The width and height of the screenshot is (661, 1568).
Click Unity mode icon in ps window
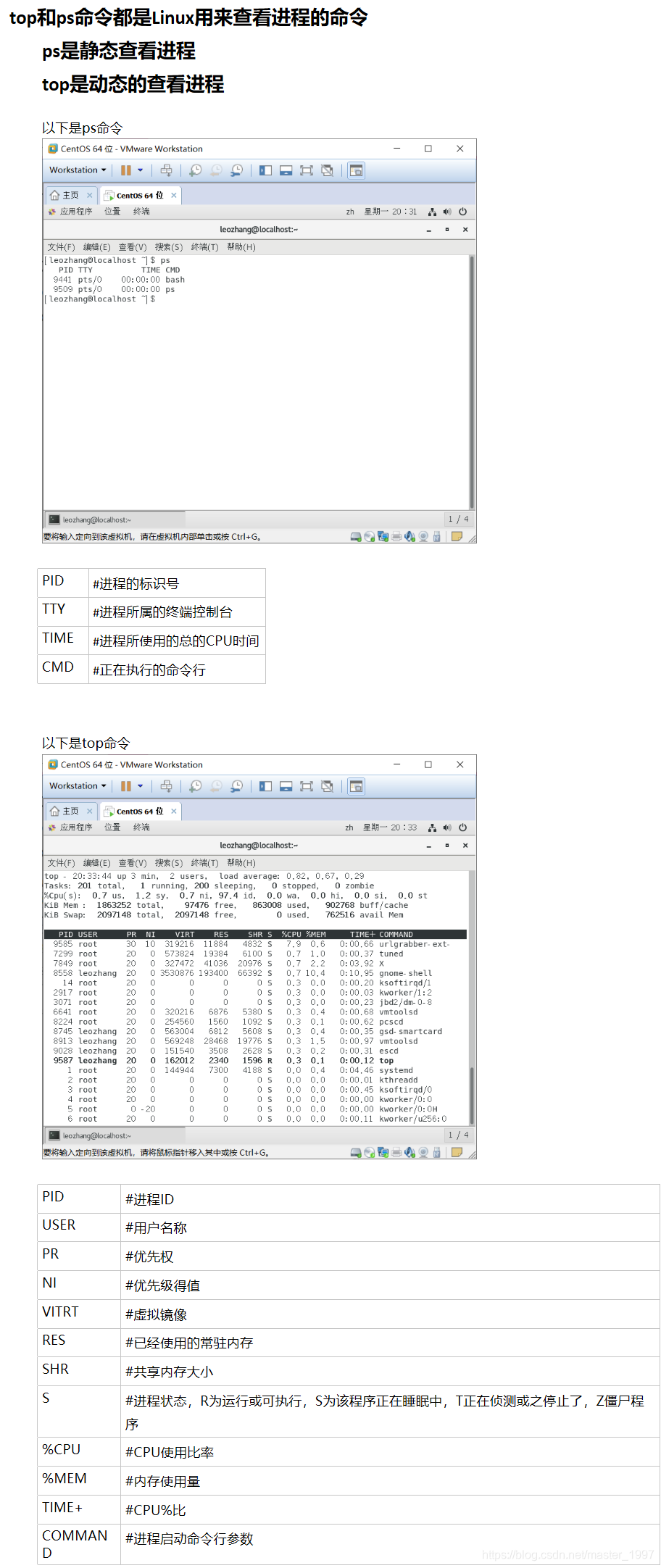pos(327,170)
